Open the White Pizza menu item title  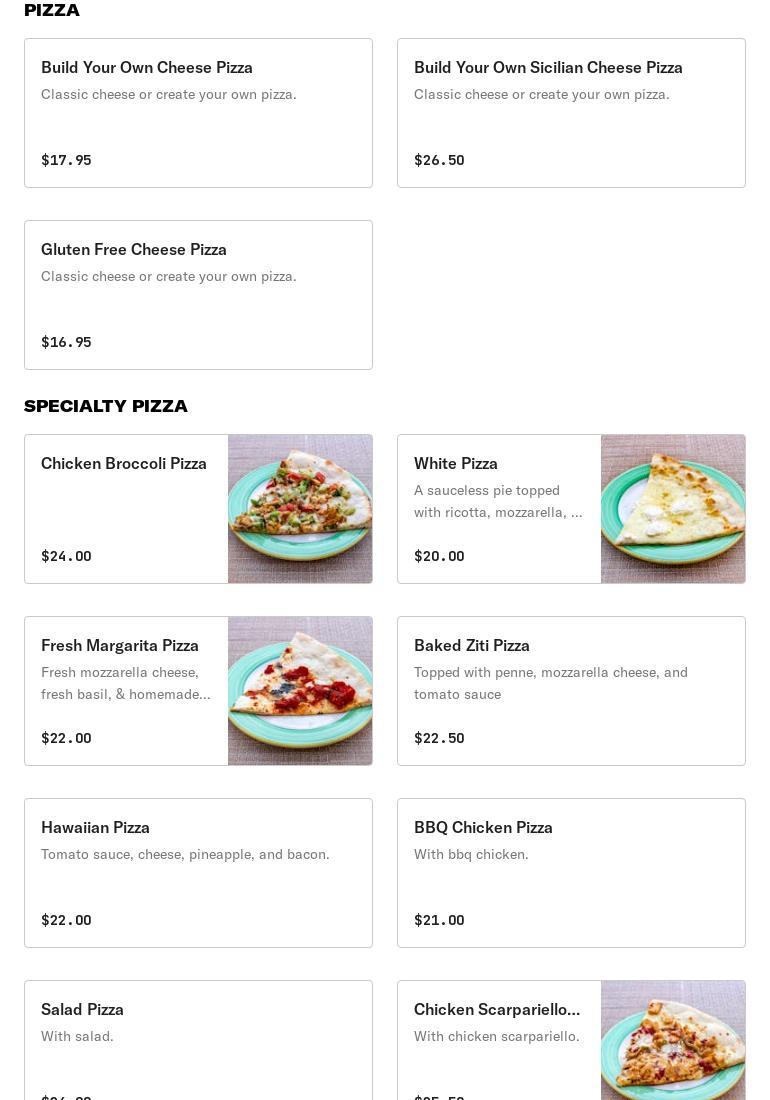pos(456,464)
